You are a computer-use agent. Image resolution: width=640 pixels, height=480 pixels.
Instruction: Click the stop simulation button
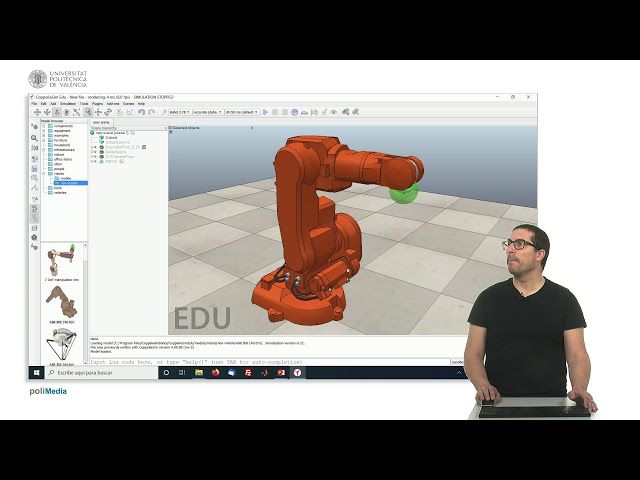click(285, 112)
